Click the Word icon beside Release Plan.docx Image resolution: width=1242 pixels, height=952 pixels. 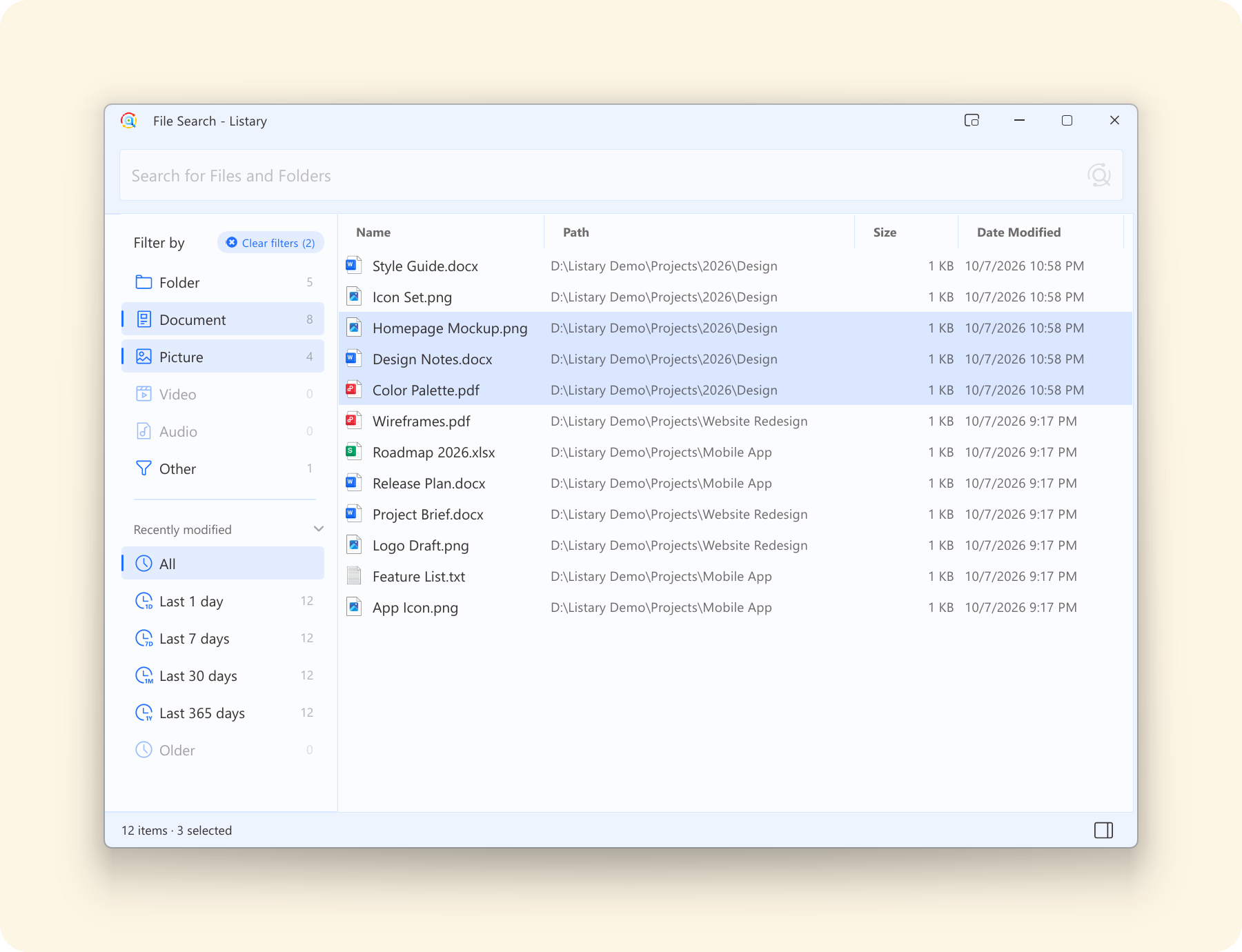(353, 483)
